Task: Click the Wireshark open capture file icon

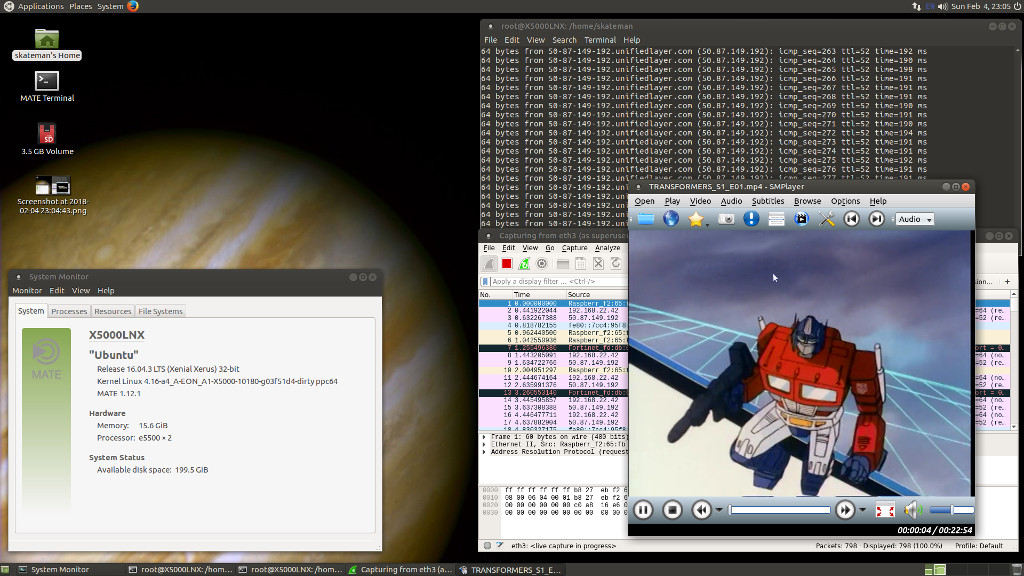Action: tap(562, 264)
